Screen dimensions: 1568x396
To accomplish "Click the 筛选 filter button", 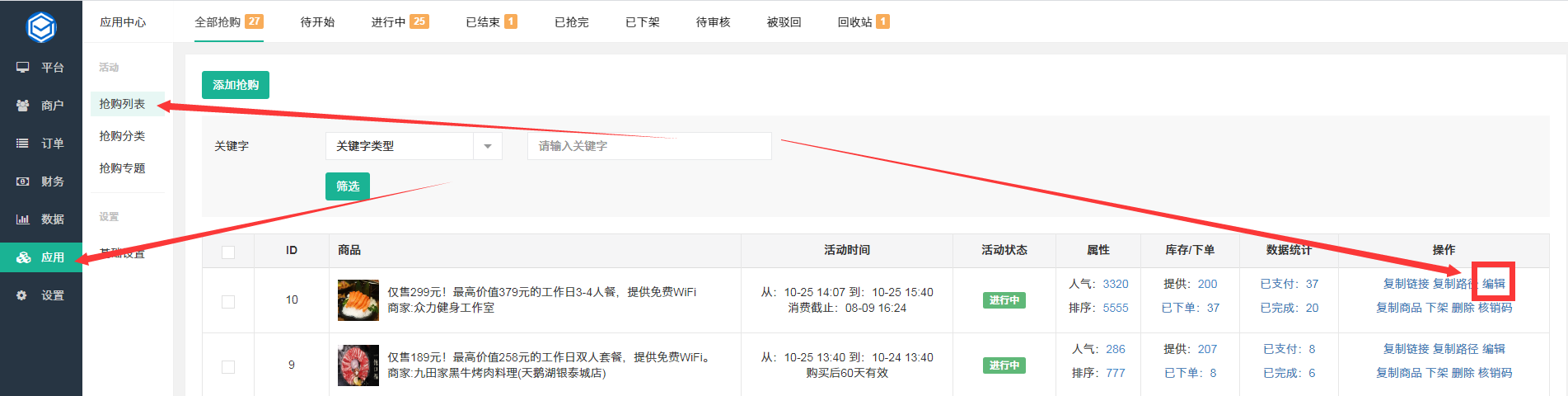I will tap(348, 186).
